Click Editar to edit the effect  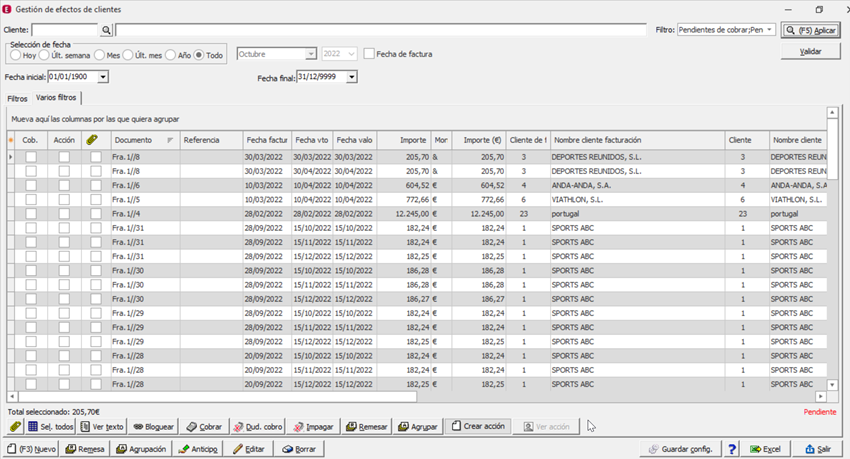[249, 449]
